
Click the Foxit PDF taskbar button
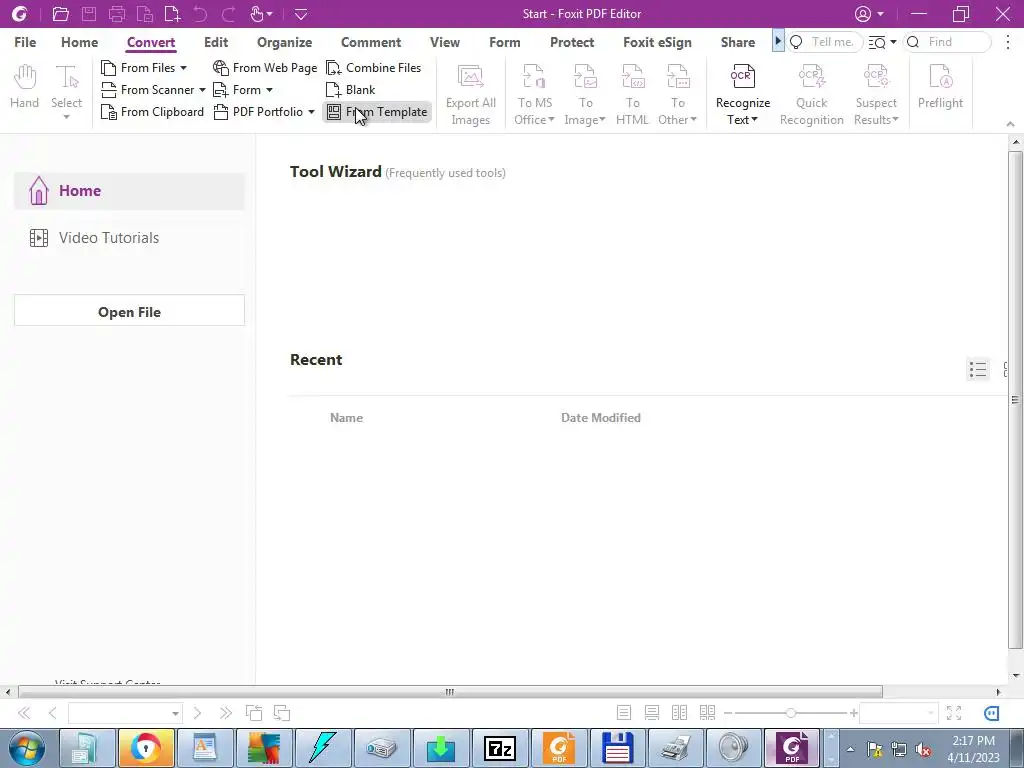click(792, 748)
